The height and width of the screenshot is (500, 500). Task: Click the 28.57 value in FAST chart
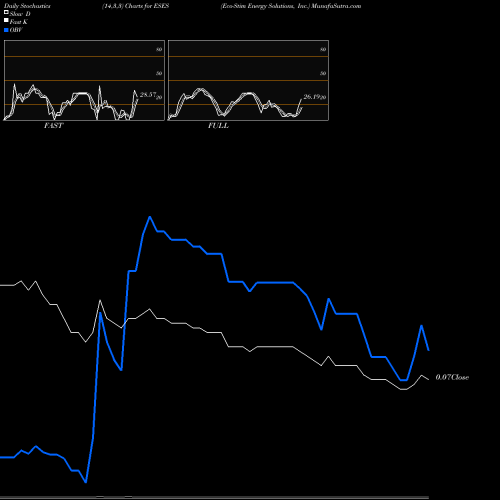tap(148, 95)
